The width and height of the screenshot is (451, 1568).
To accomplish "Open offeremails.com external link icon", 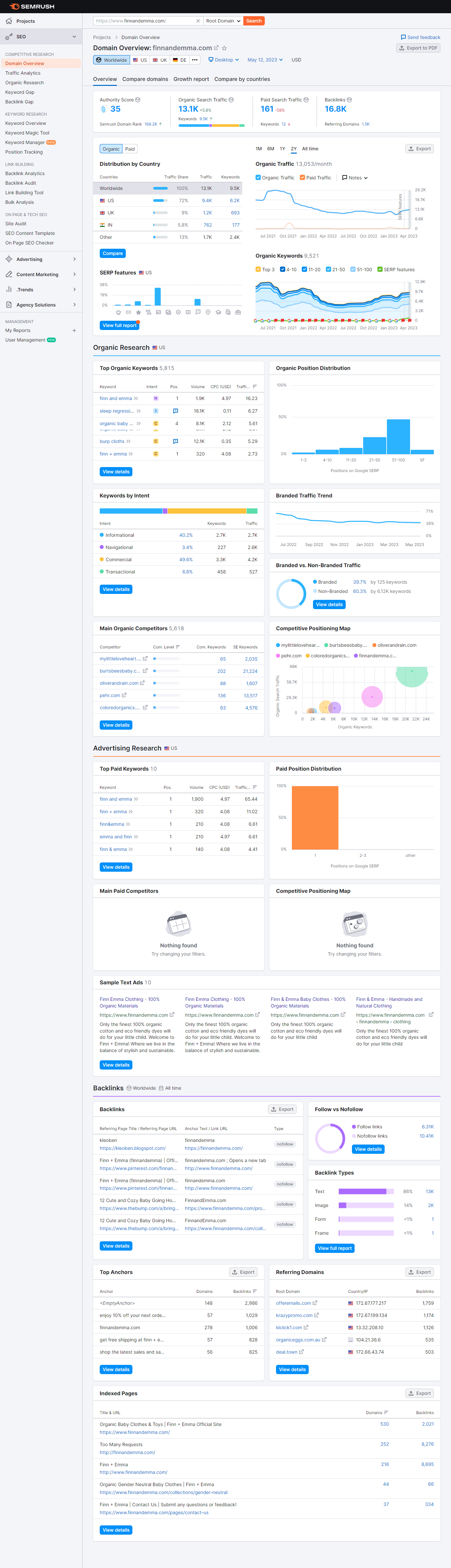I will (x=315, y=1303).
